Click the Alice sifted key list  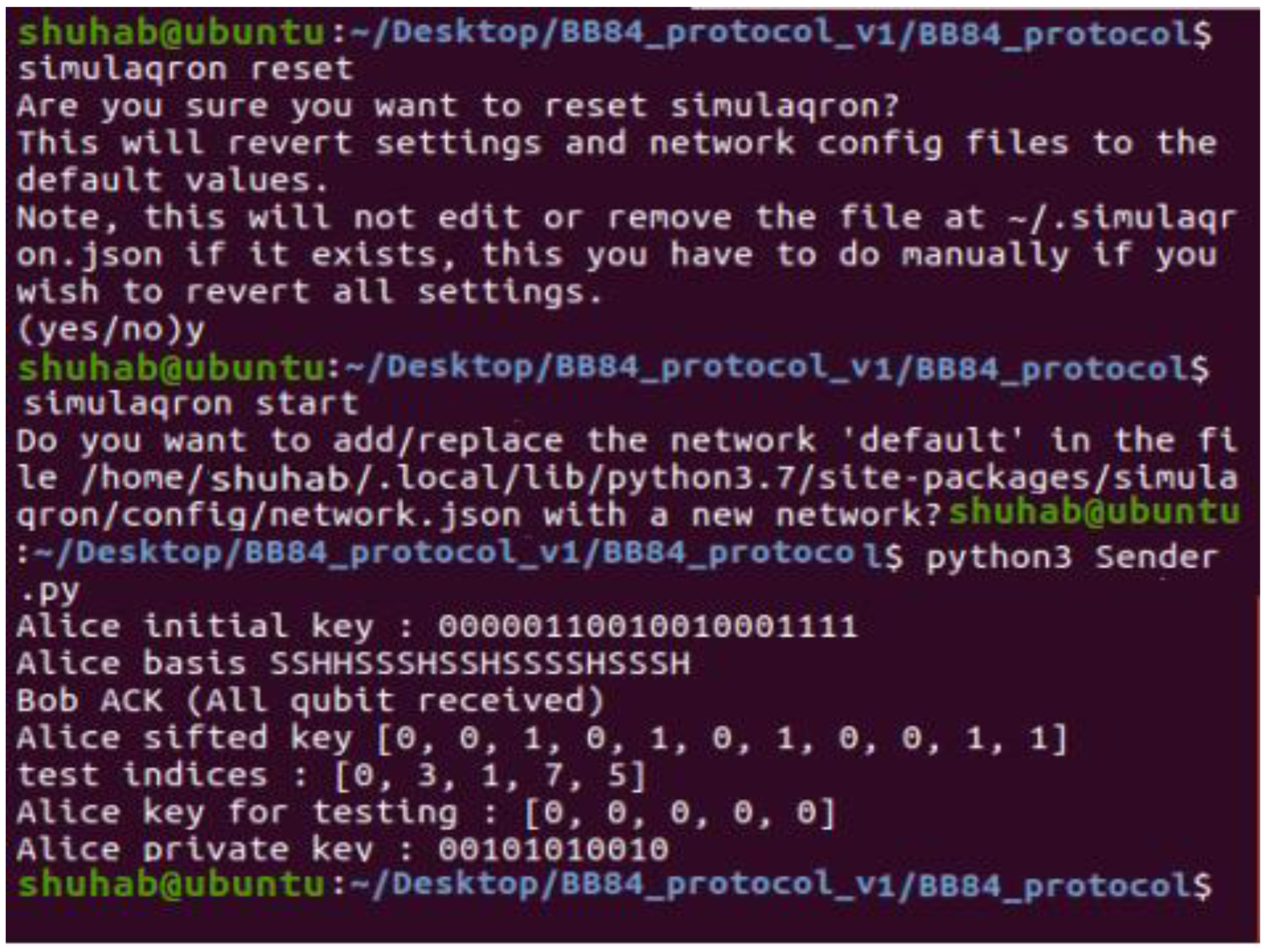pos(722,739)
